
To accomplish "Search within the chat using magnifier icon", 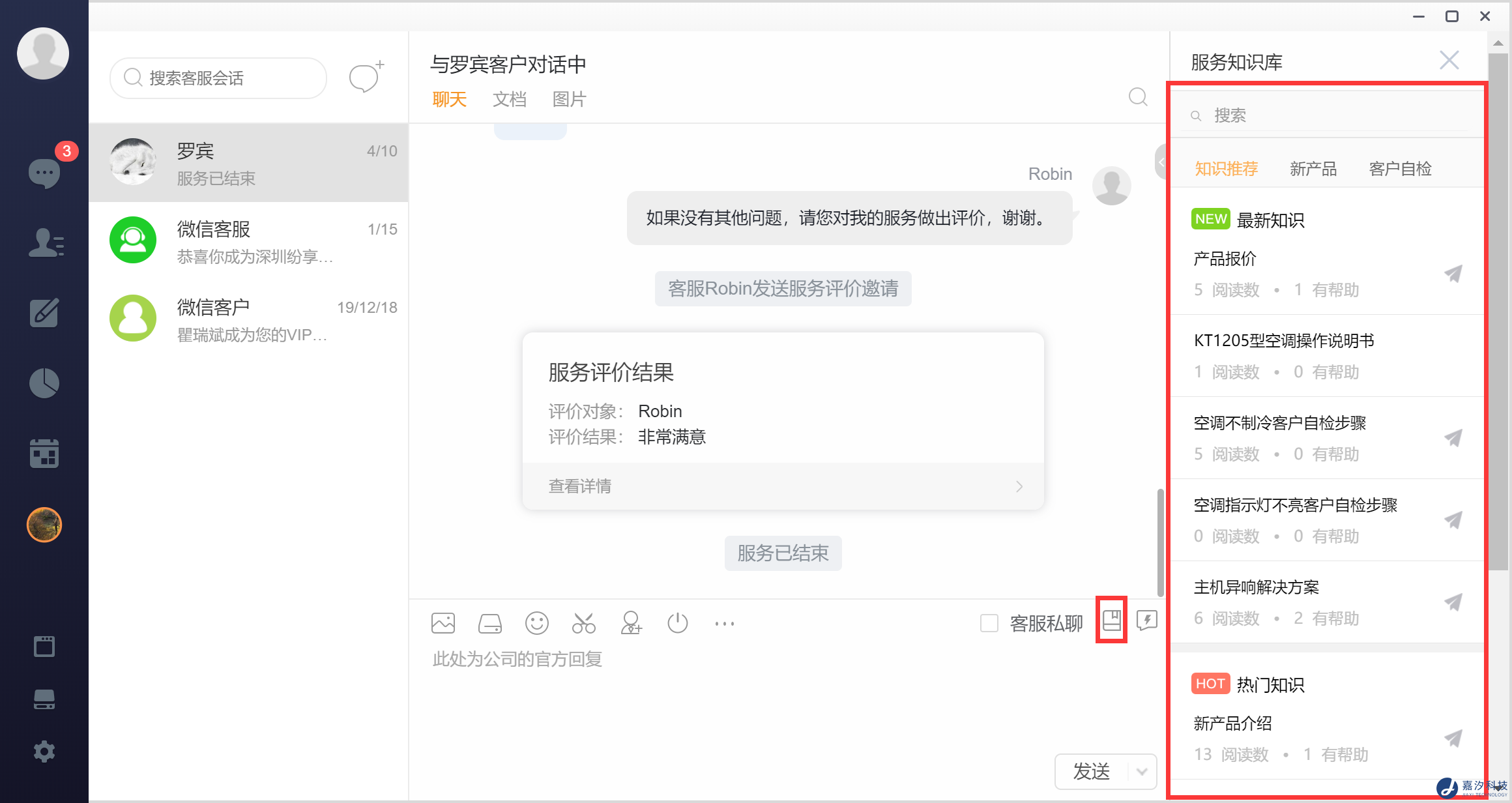I will coord(1138,97).
